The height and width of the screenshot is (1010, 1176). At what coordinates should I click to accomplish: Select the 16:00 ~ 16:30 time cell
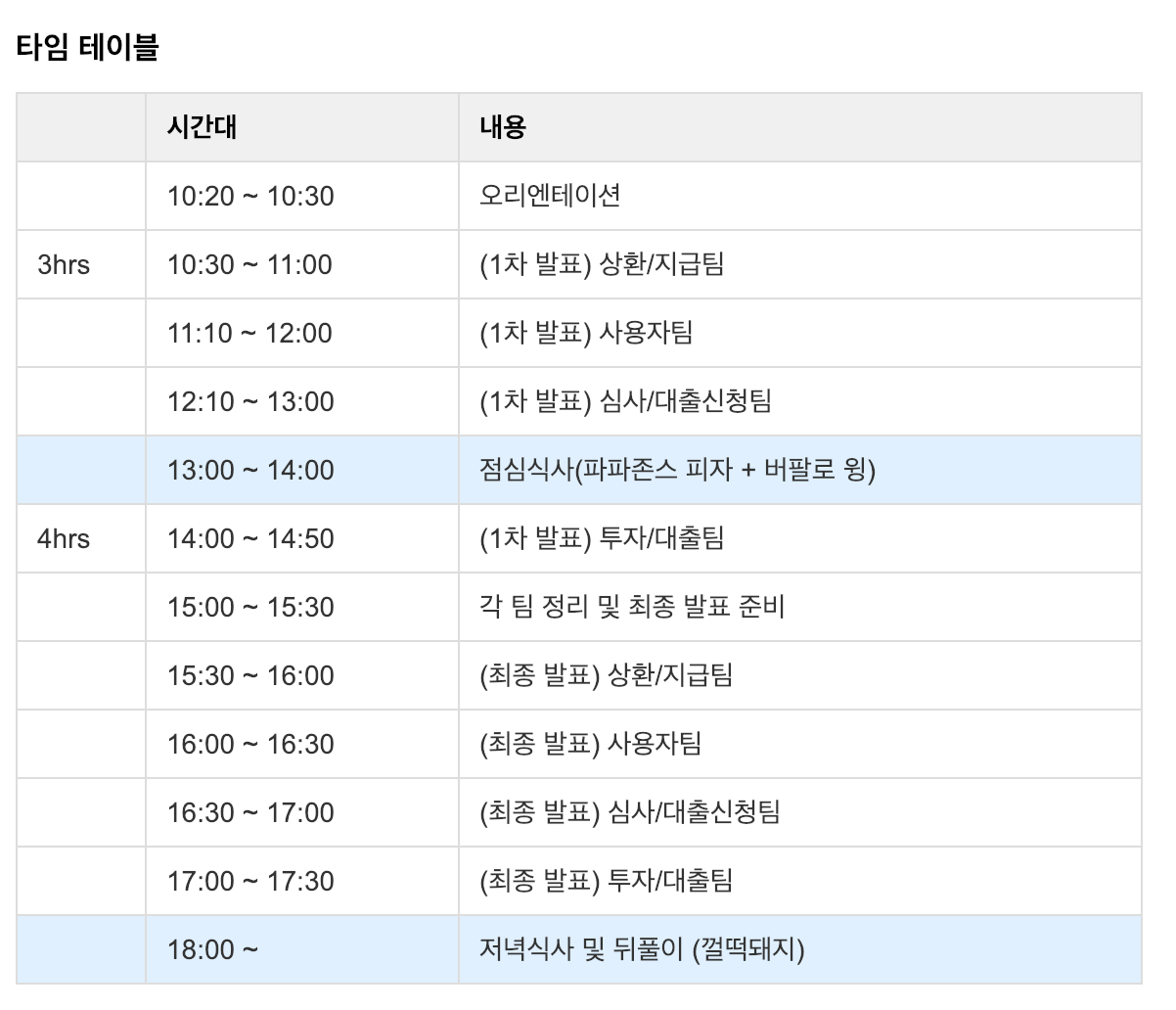click(302, 744)
